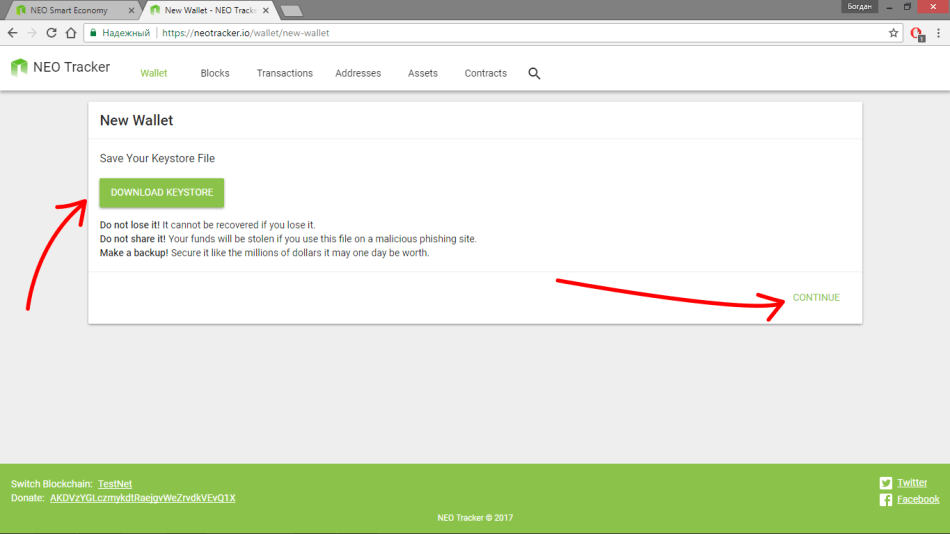Viewport: 950px width, 534px height.
Task: Click the browser home icon
Action: click(71, 33)
